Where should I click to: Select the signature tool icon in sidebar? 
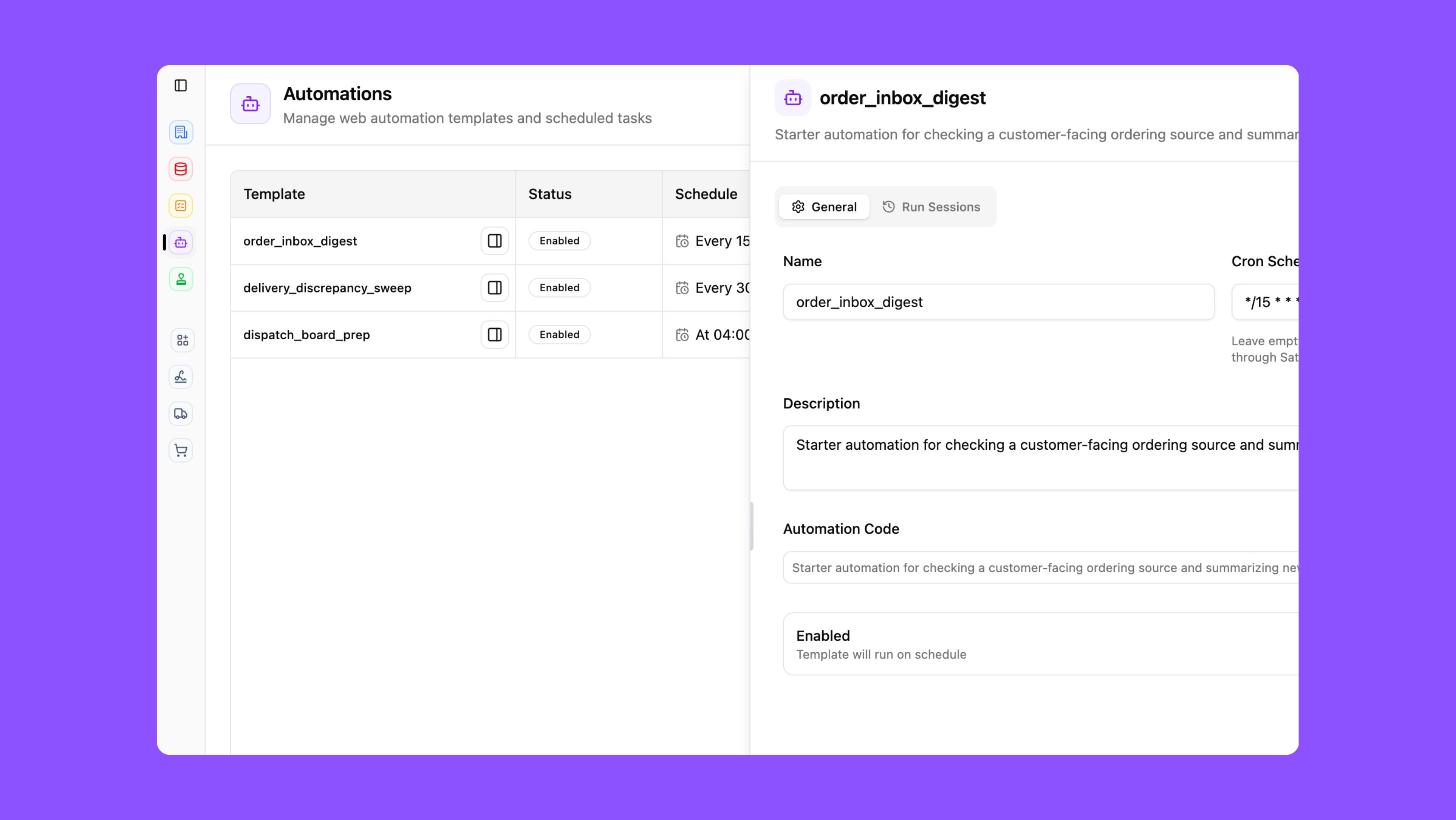pyautogui.click(x=180, y=377)
